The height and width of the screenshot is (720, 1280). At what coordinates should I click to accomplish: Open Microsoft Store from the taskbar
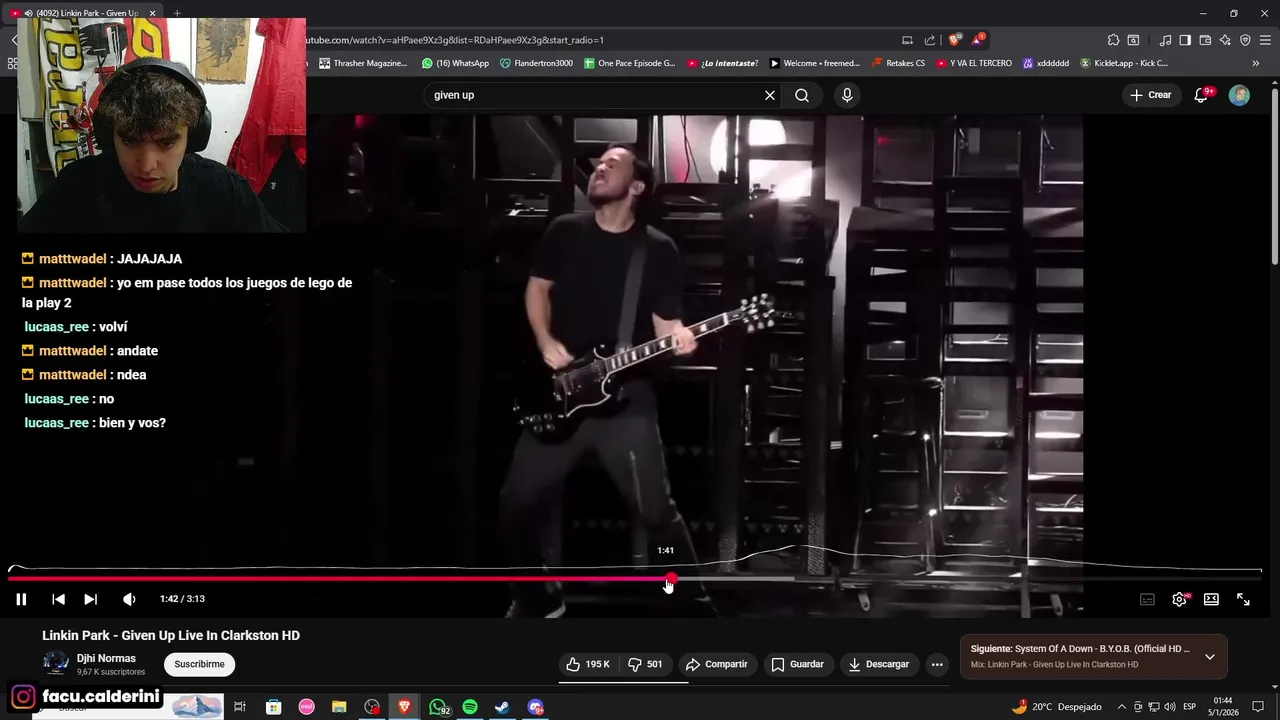(x=273, y=707)
